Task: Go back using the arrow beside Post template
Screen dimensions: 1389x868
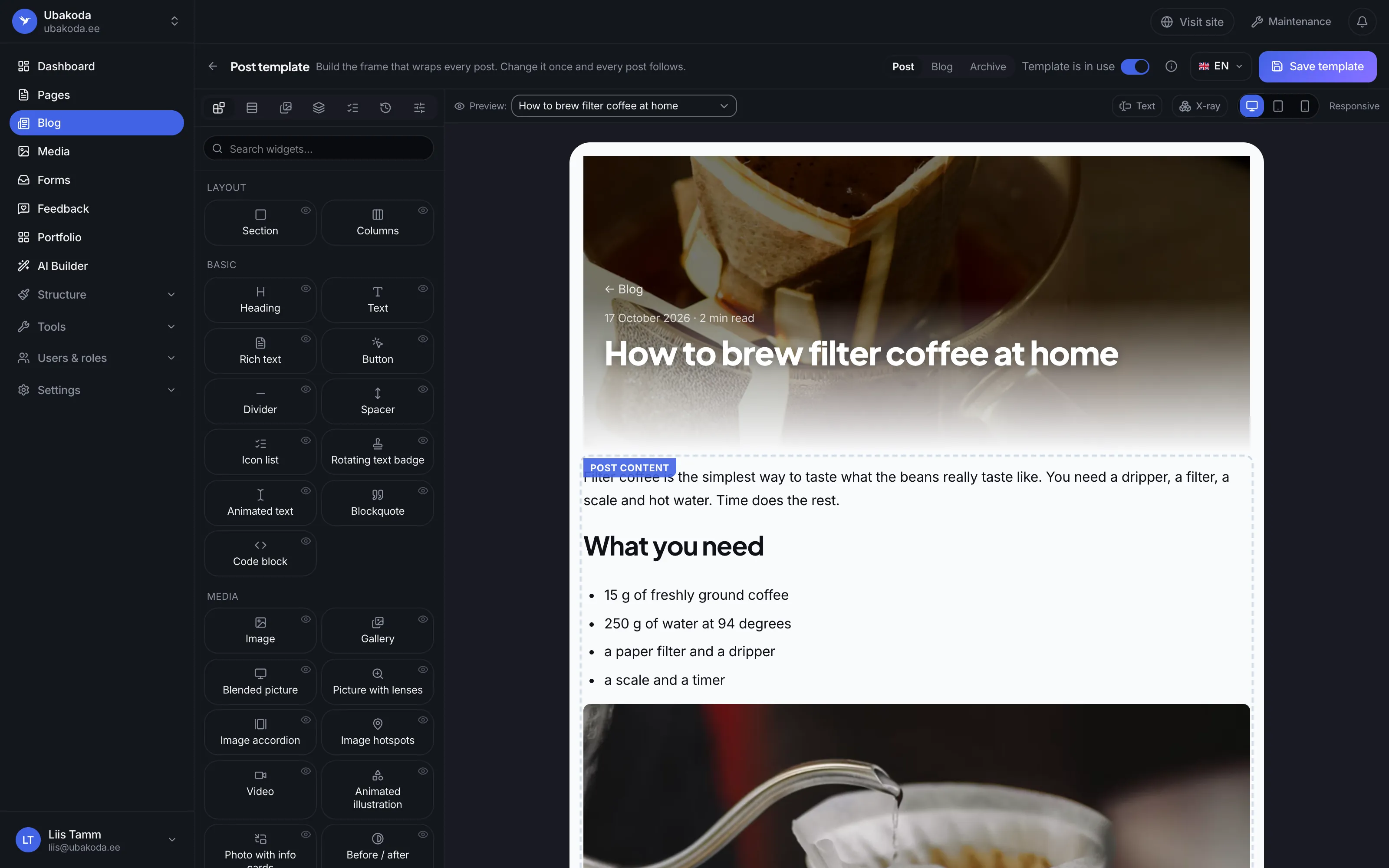Action: coord(213,66)
